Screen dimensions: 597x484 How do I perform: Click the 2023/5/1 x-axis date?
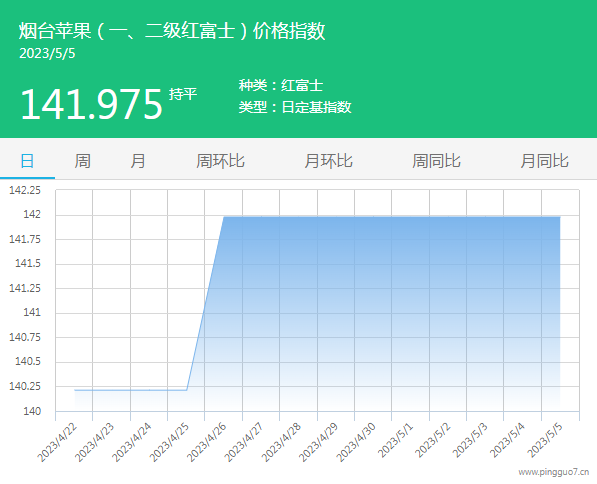[395, 440]
